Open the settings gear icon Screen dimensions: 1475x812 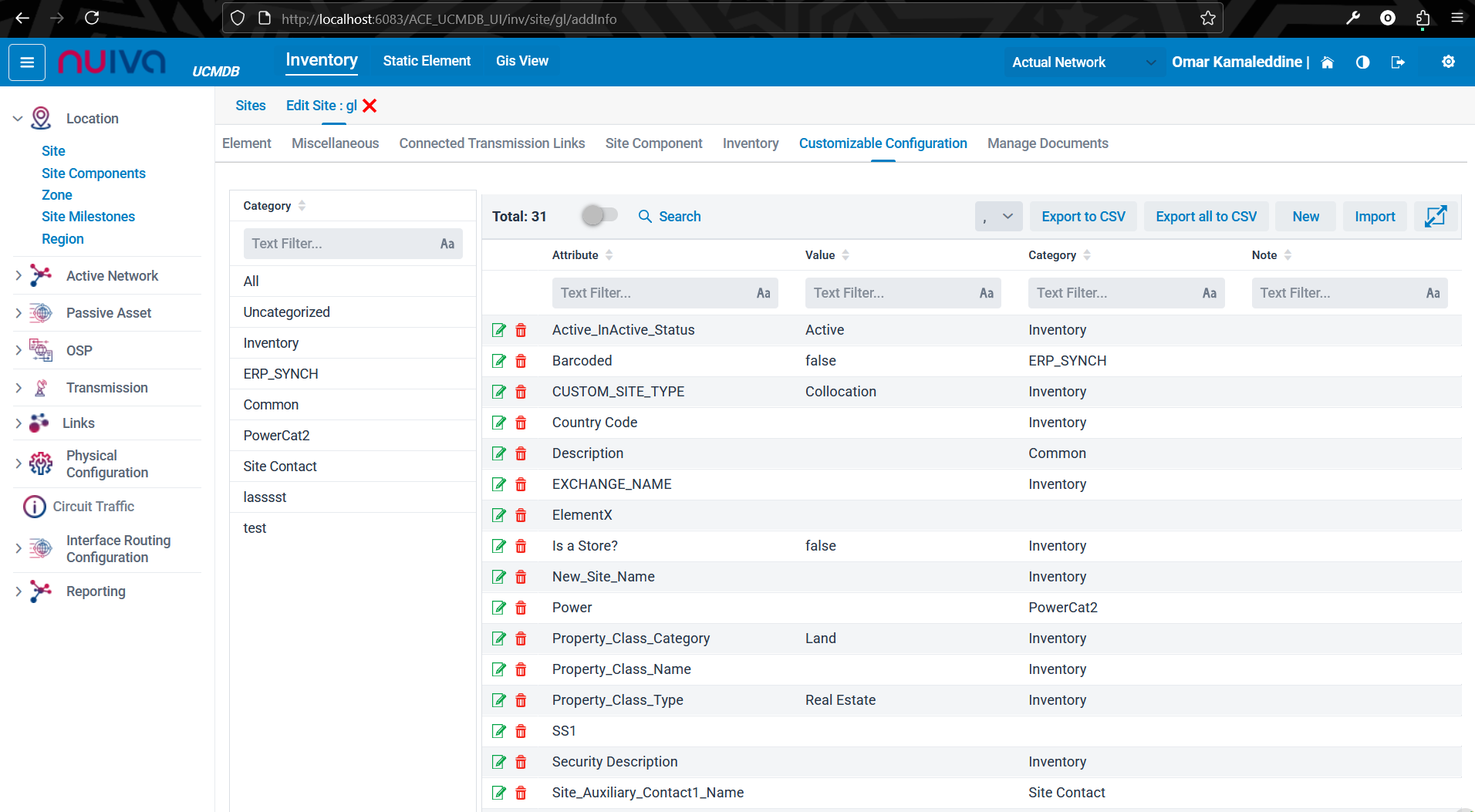click(1448, 62)
